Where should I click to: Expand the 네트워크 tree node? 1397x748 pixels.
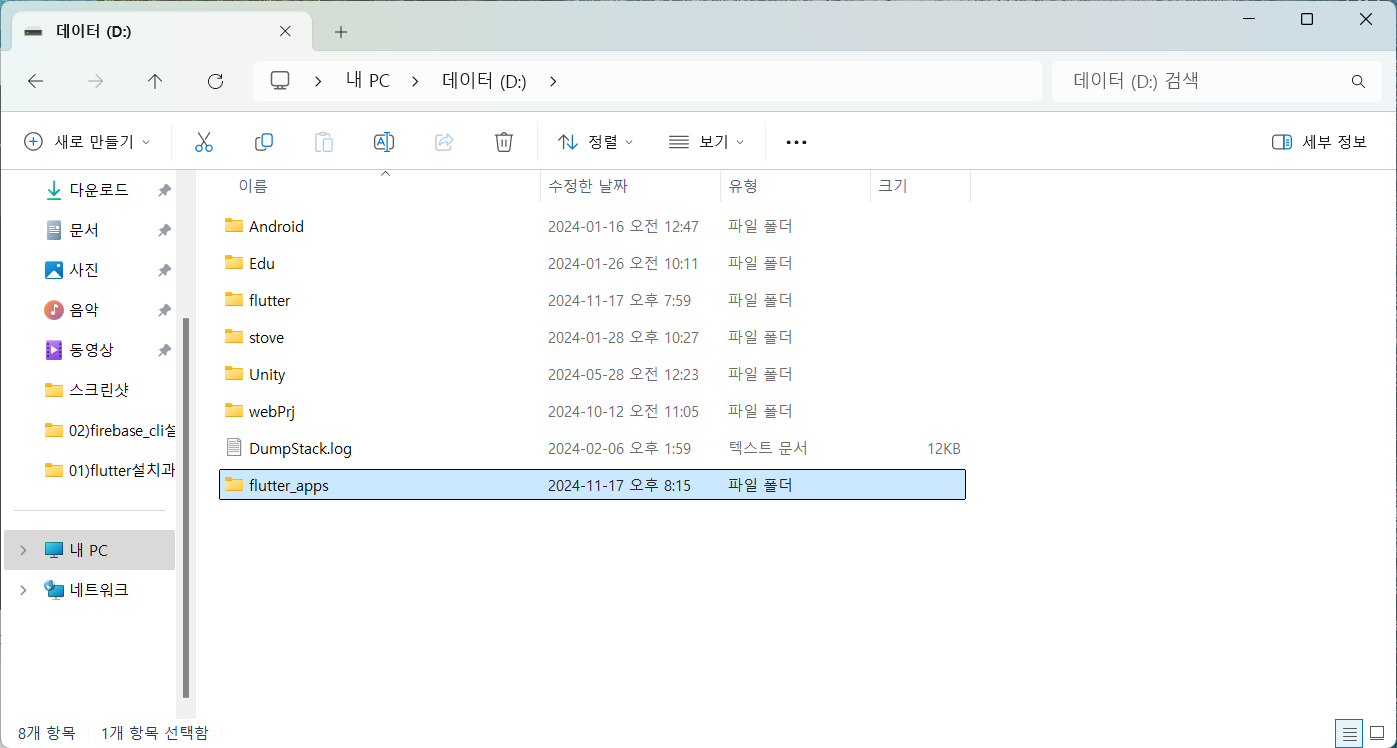tap(24, 590)
